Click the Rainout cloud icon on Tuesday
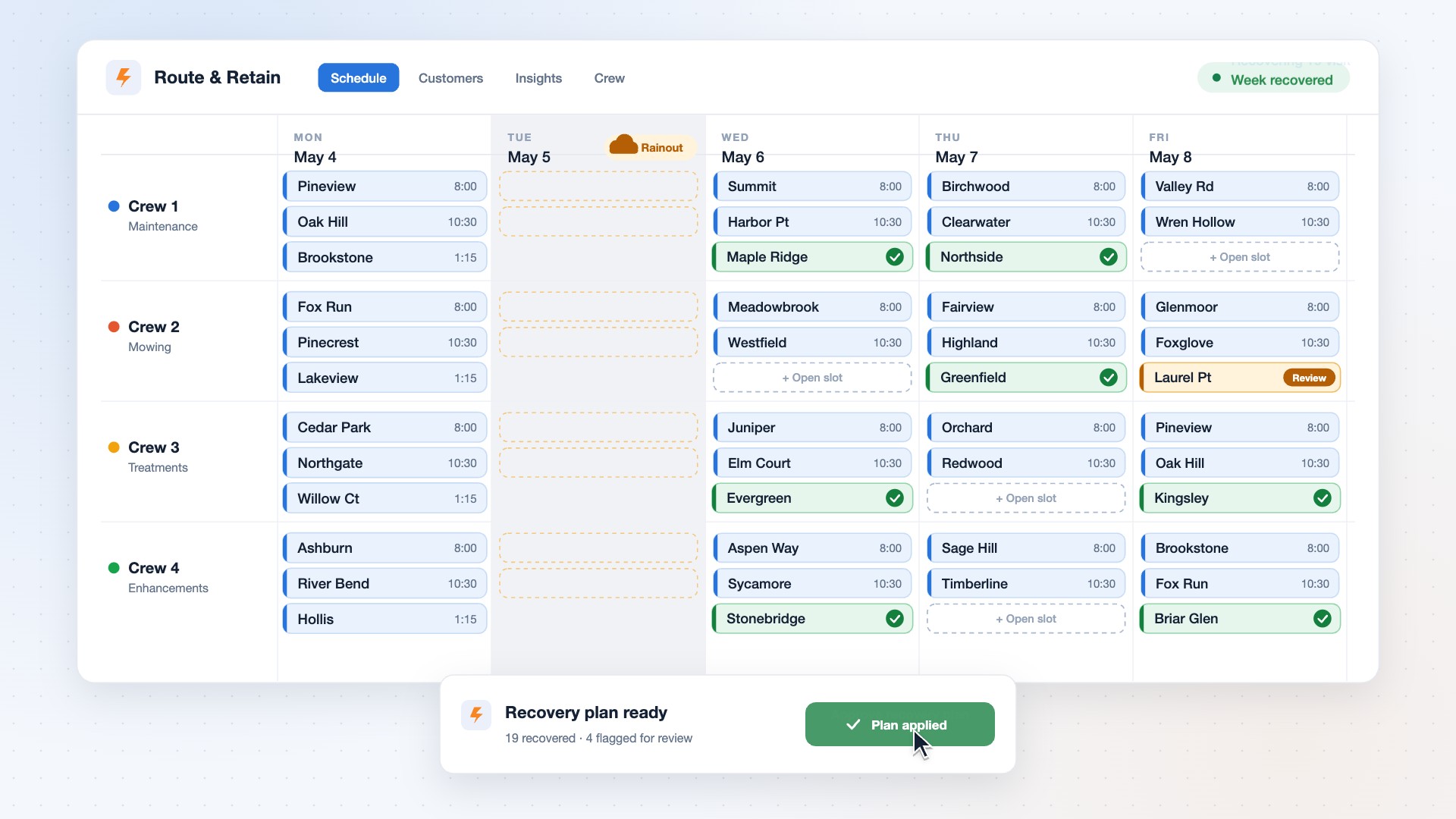The image size is (1456, 819). coord(623,145)
